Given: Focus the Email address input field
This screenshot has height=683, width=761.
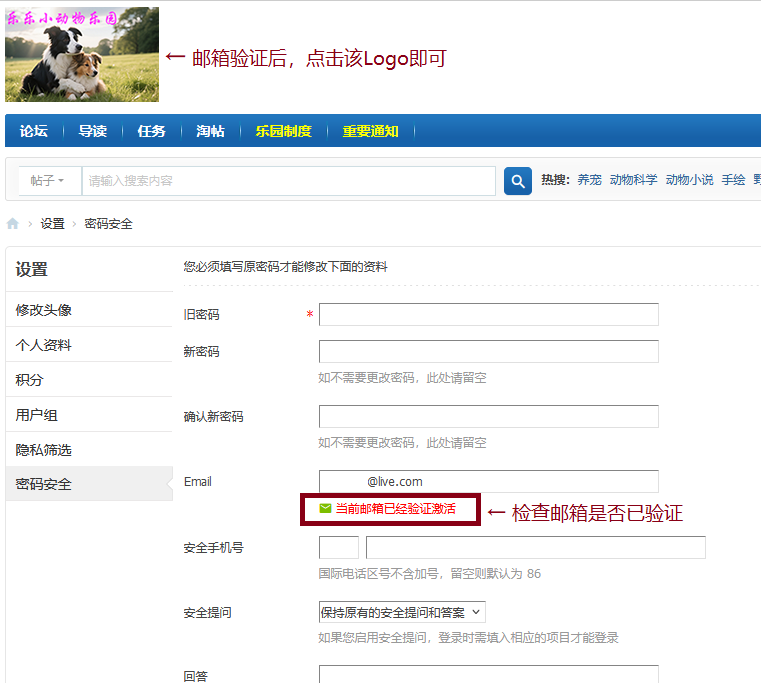Looking at the screenshot, I should [488, 481].
